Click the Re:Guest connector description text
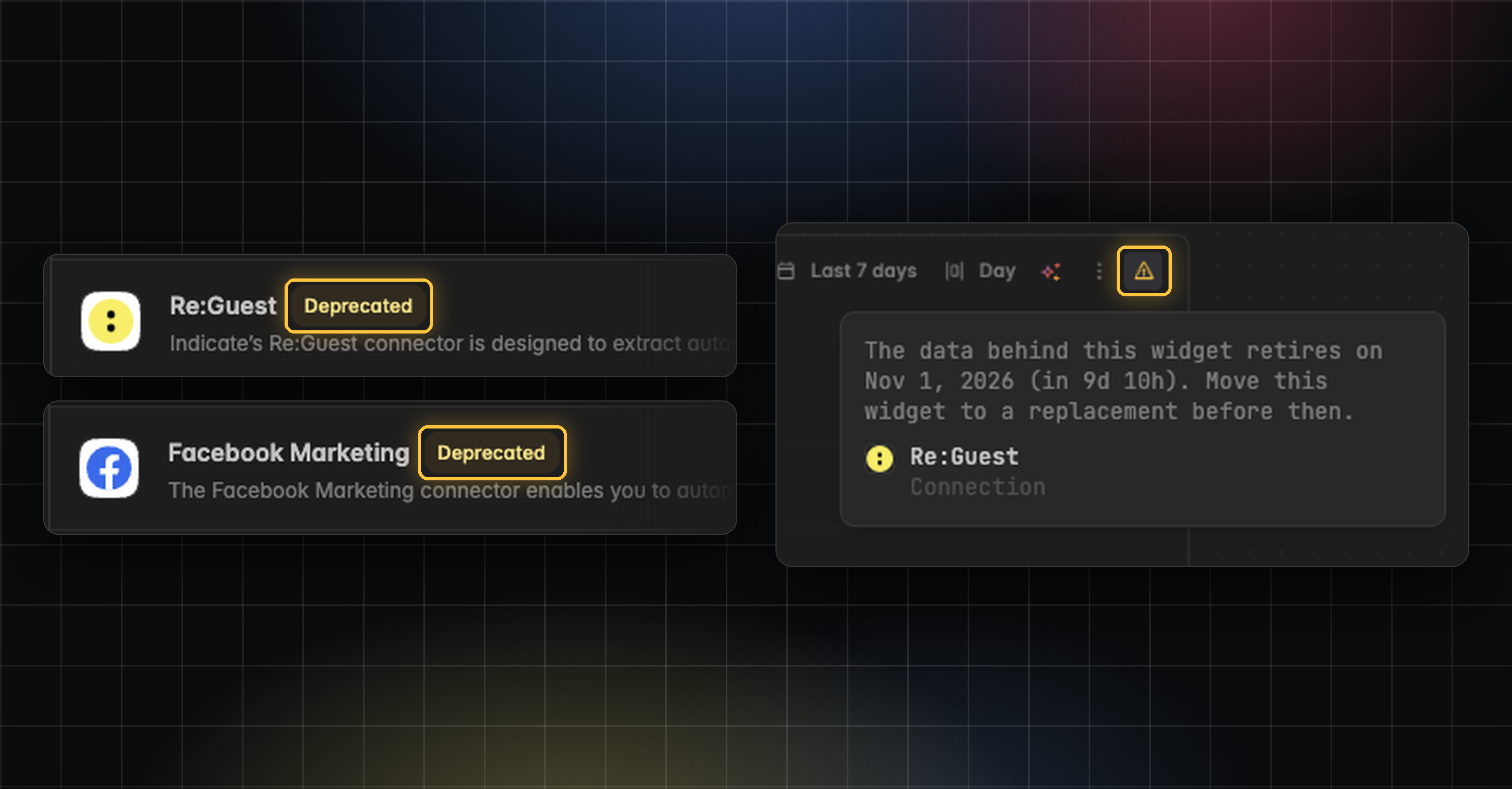1512x789 pixels. [450, 344]
